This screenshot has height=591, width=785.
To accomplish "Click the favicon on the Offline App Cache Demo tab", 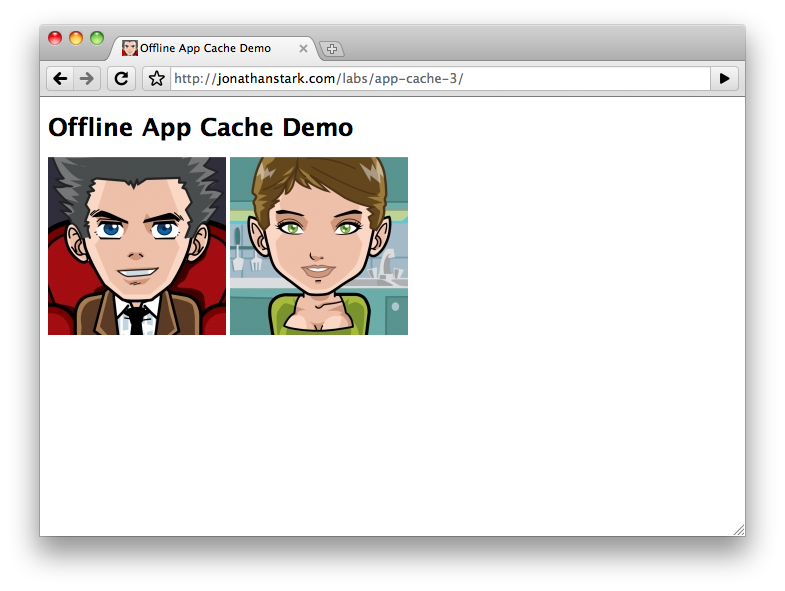I will coord(130,48).
